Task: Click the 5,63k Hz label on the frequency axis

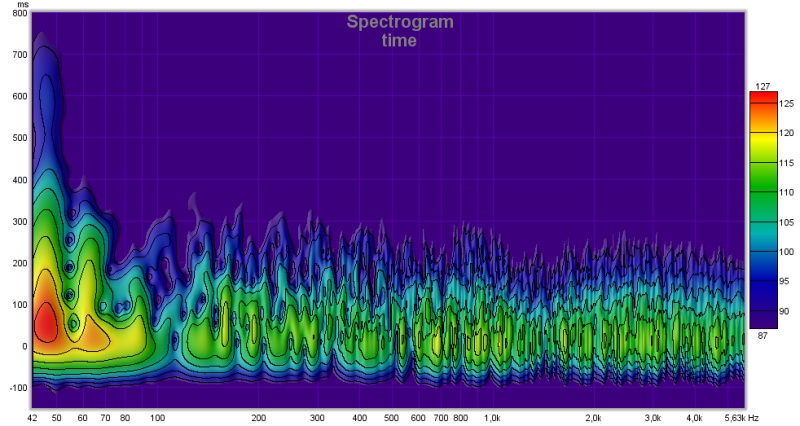Action: click(741, 418)
